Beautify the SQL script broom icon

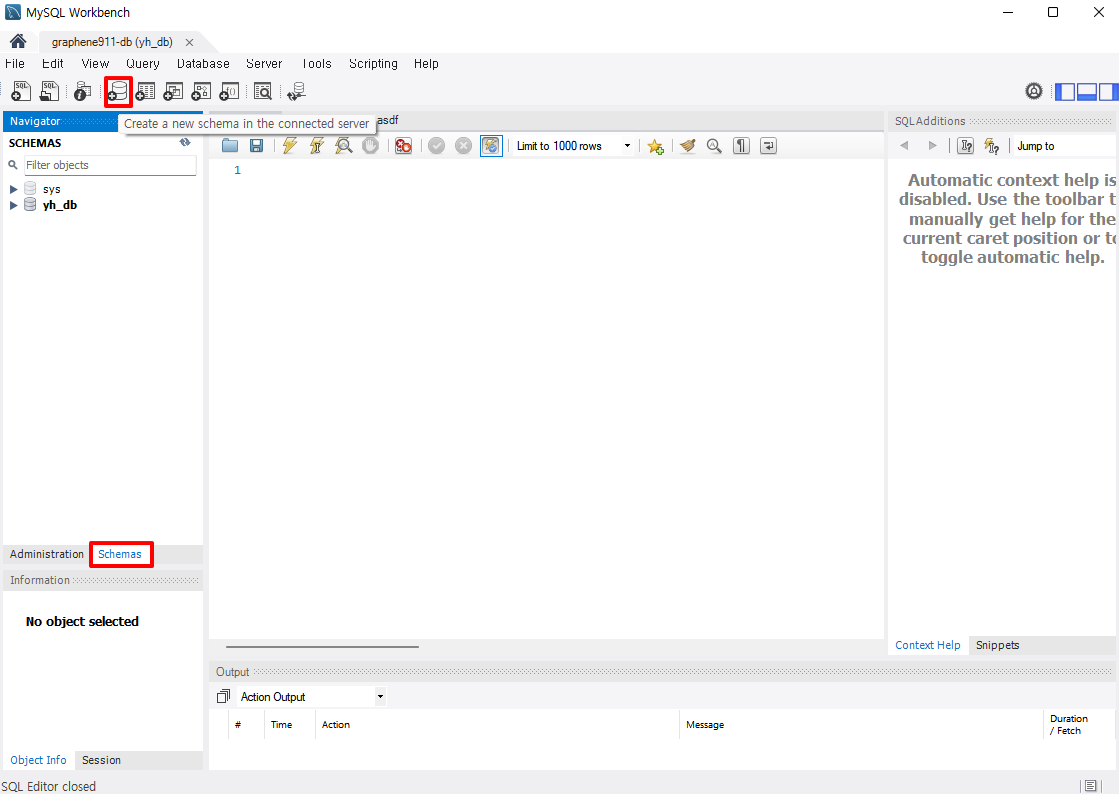click(687, 146)
